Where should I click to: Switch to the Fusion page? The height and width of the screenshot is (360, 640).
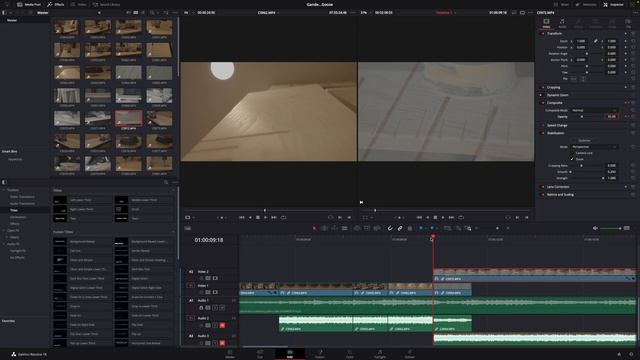[x=320, y=353]
